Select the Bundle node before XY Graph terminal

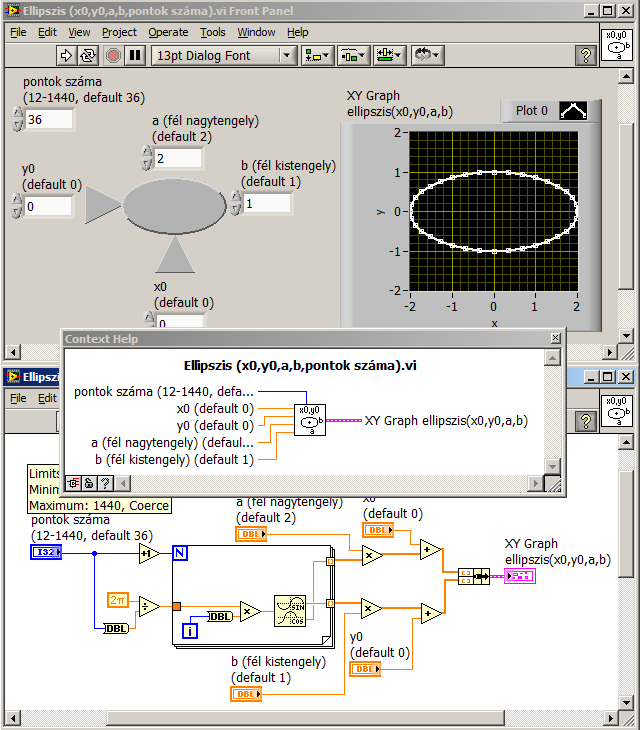(473, 576)
